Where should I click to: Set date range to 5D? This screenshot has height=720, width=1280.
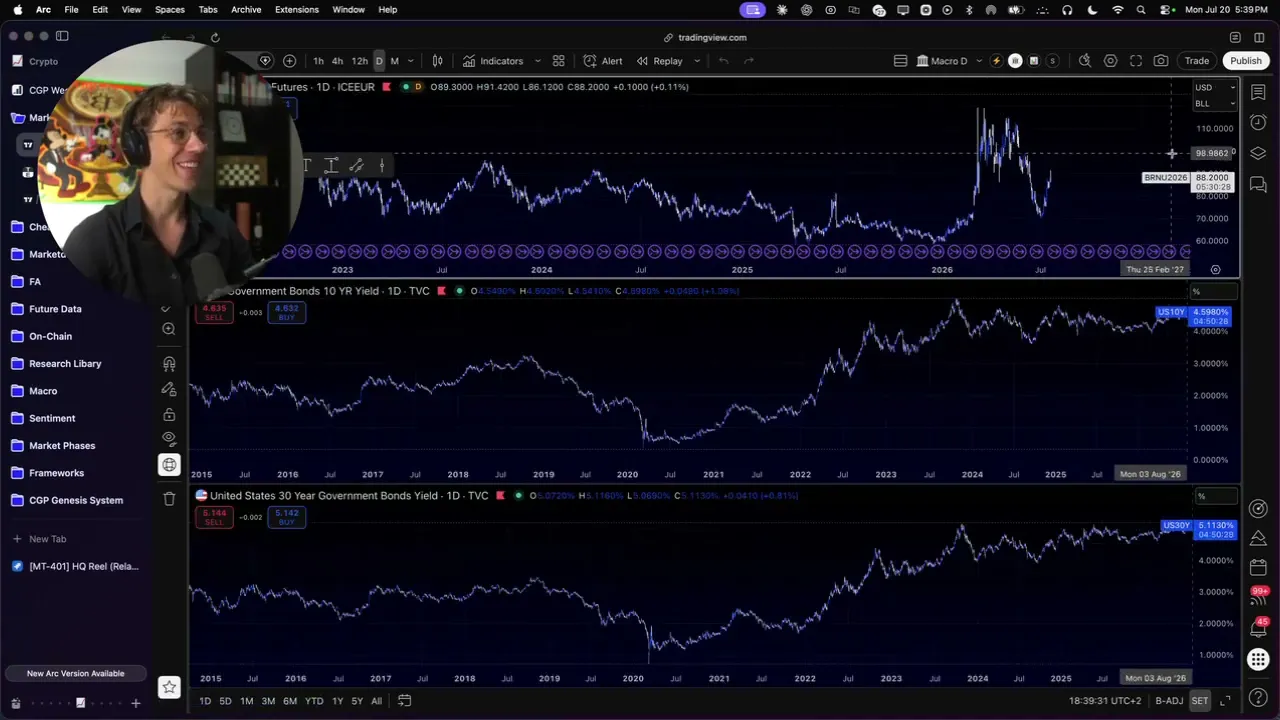(x=226, y=701)
